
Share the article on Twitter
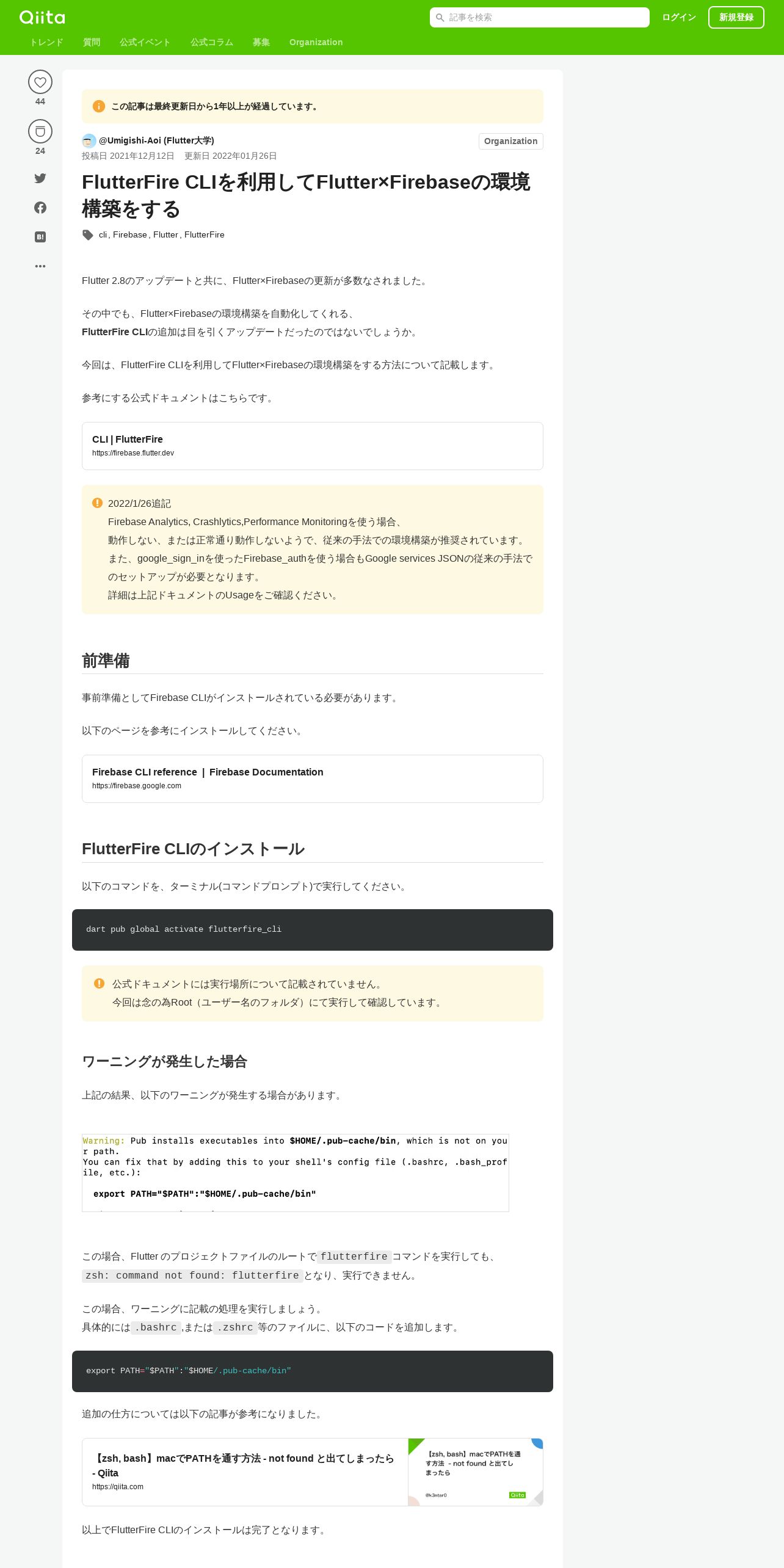click(x=40, y=178)
